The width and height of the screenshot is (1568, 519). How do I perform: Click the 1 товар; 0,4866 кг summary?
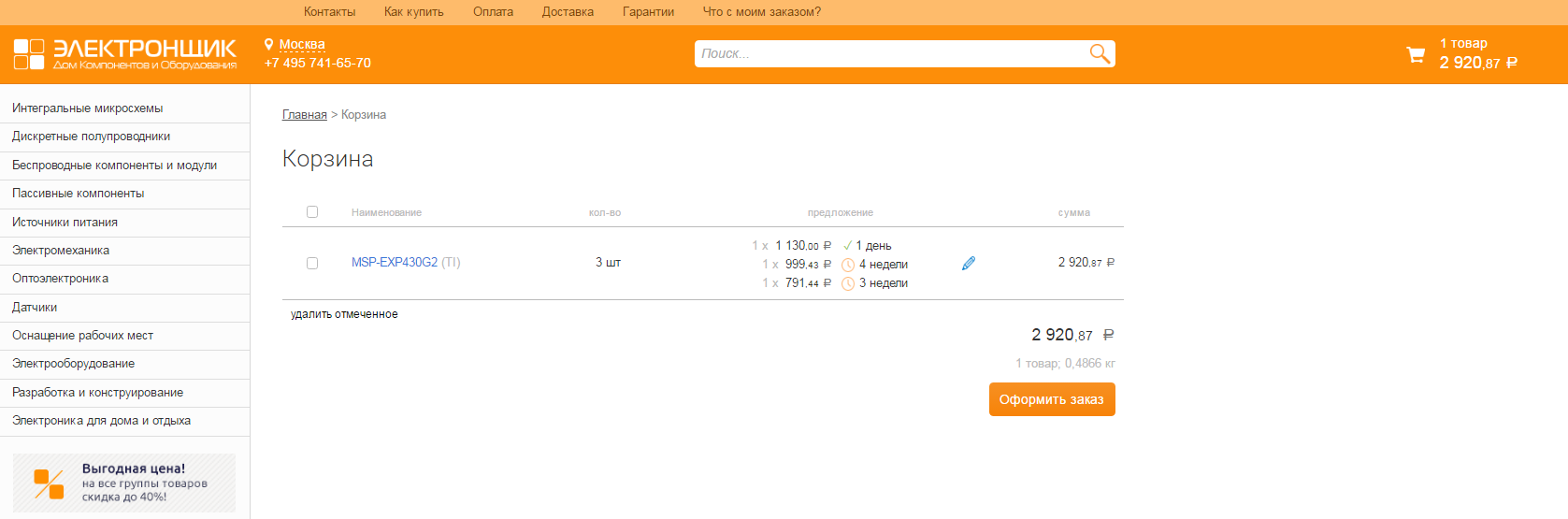click(1066, 364)
